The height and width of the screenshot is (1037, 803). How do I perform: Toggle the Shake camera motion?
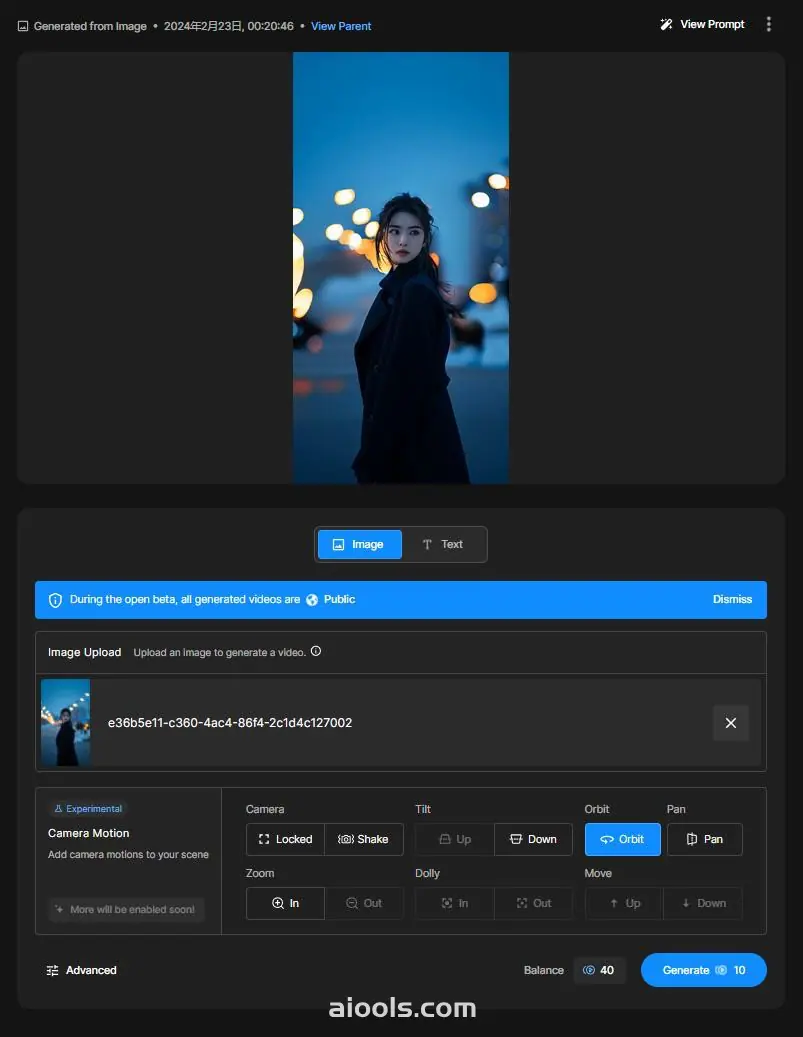(363, 839)
